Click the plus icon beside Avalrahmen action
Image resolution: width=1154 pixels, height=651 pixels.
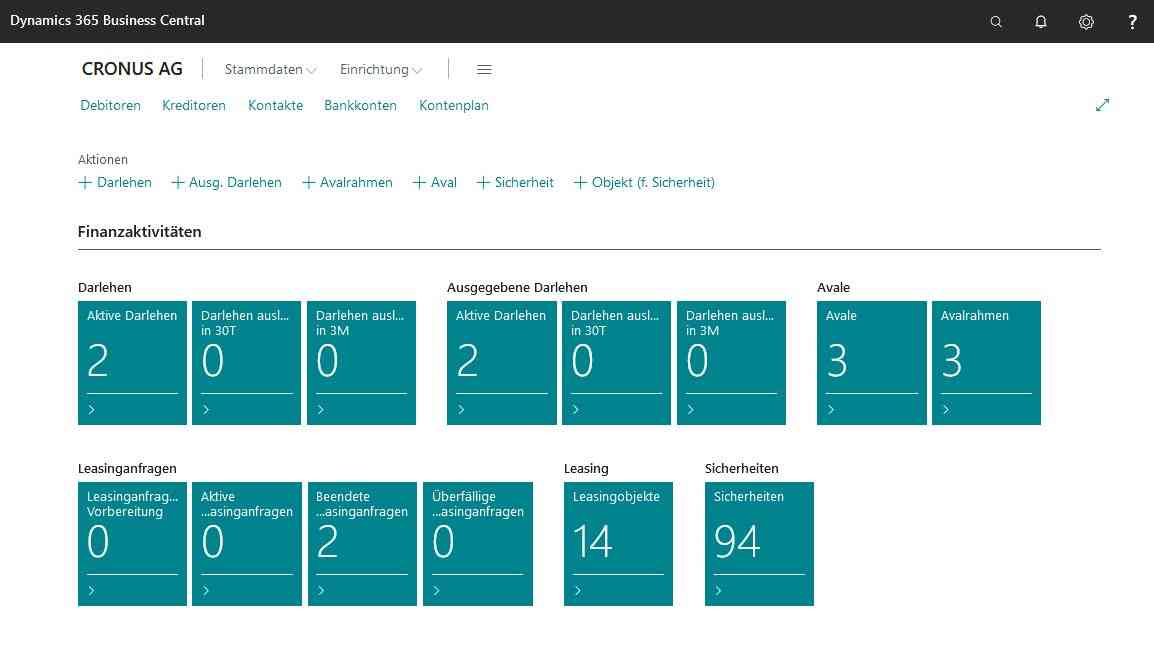point(309,183)
